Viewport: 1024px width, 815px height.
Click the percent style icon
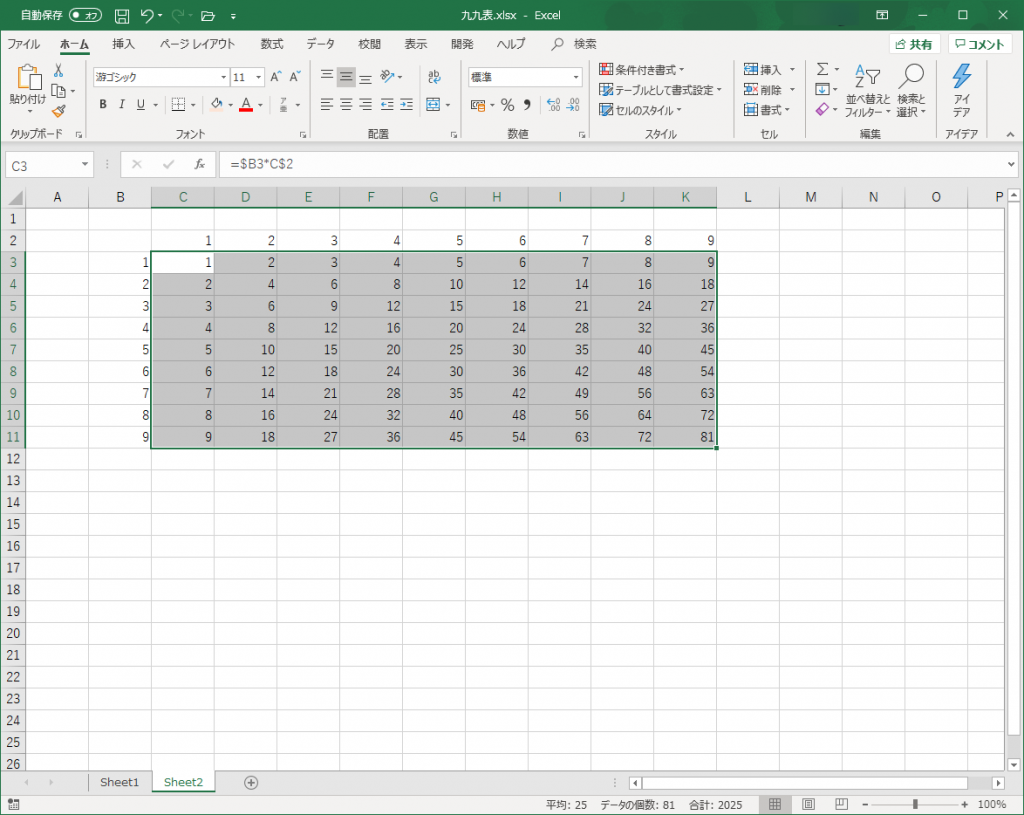click(x=507, y=105)
